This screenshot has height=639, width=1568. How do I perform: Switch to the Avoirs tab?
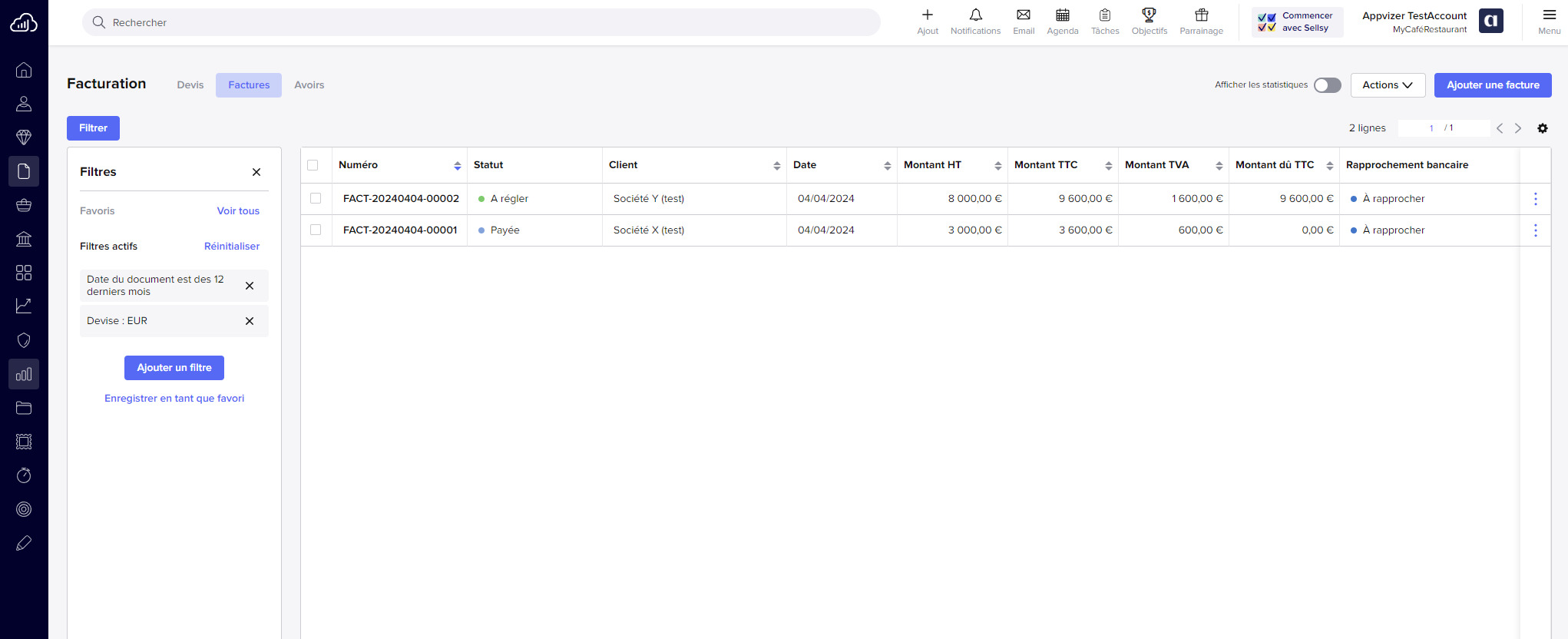click(x=309, y=85)
